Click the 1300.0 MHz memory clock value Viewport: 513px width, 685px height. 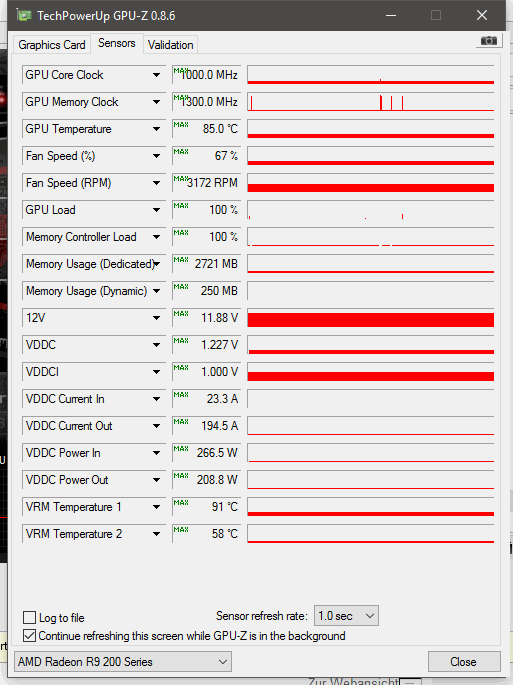pyautogui.click(x=206, y=102)
